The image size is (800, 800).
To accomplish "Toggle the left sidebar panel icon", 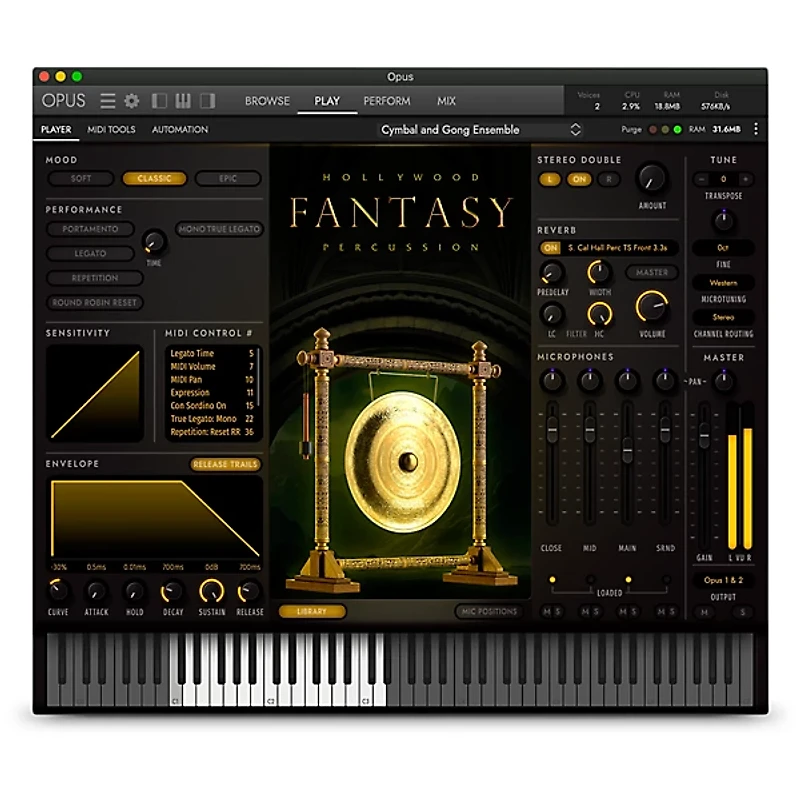I will point(159,101).
